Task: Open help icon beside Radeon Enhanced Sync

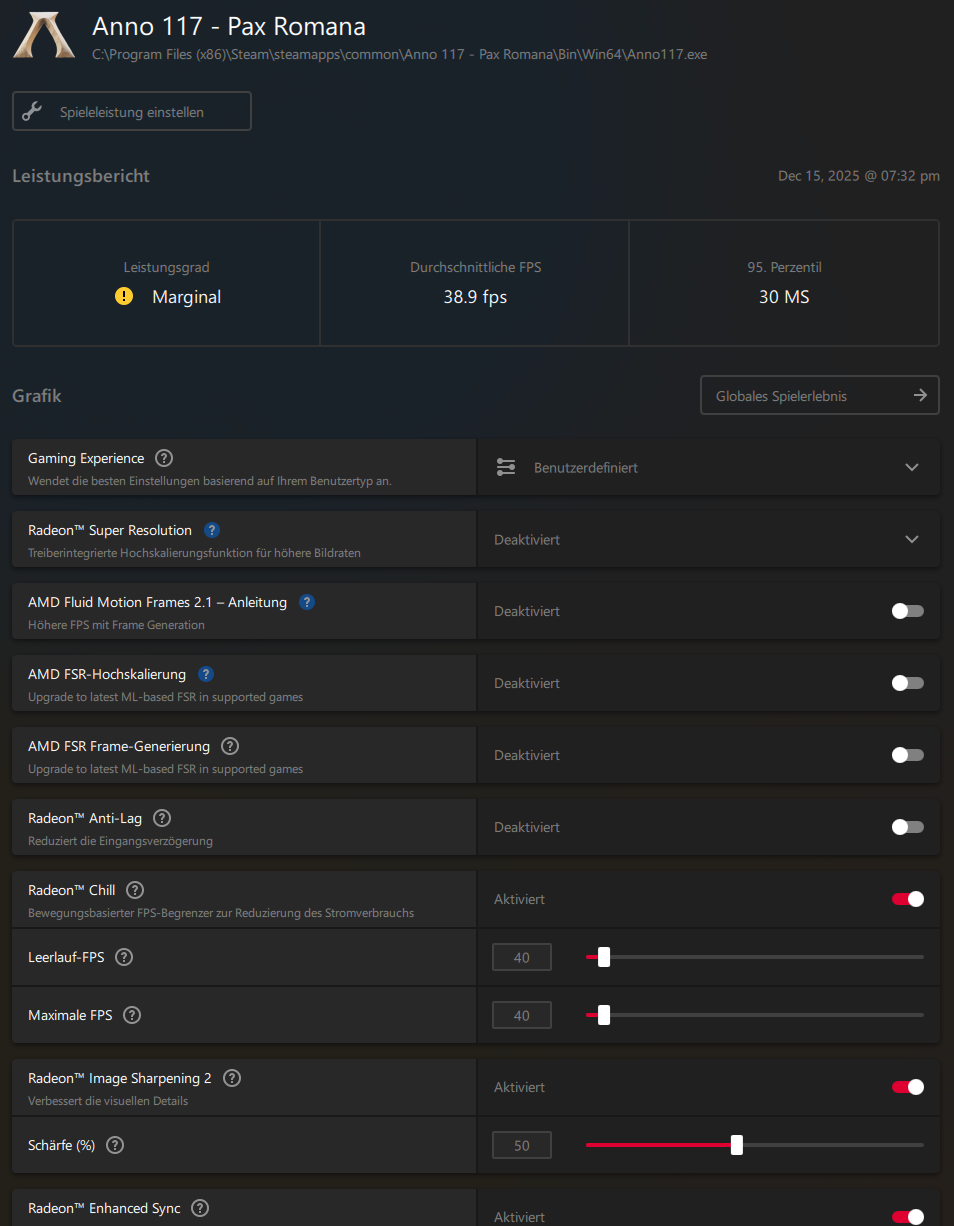Action: (x=200, y=1208)
